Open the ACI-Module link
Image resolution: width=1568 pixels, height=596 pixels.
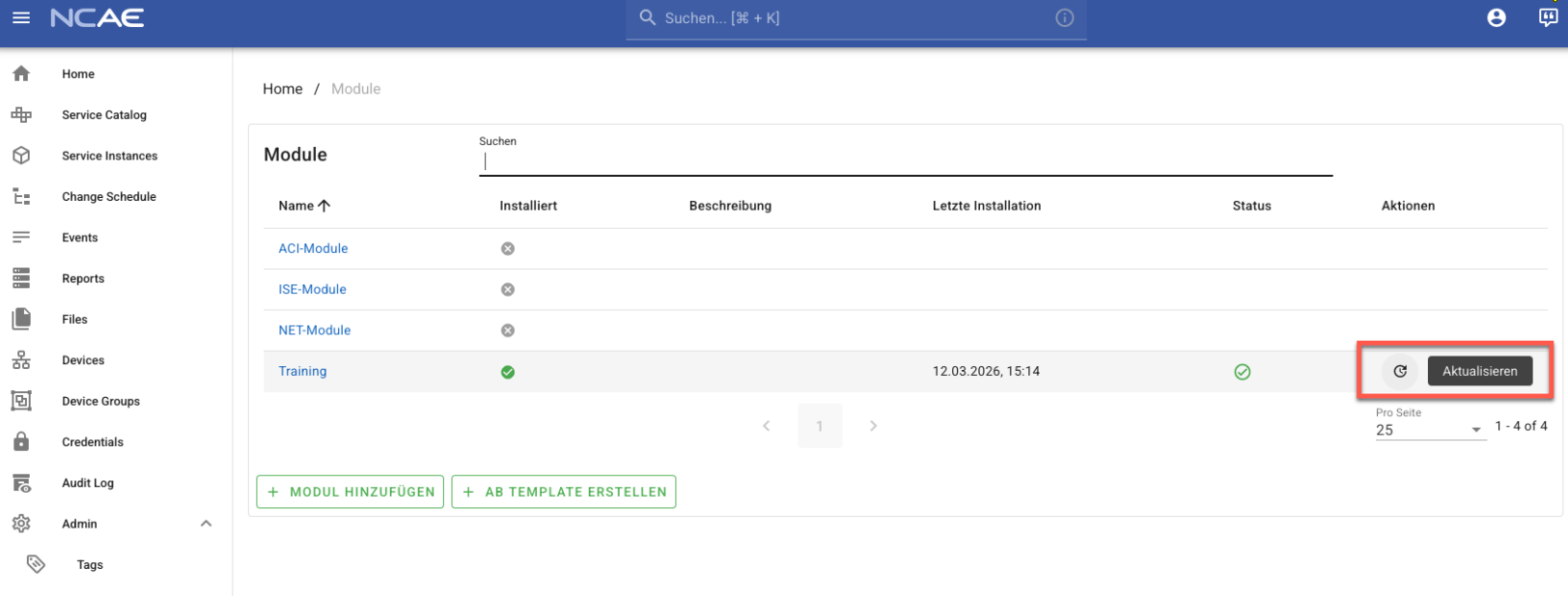point(313,248)
